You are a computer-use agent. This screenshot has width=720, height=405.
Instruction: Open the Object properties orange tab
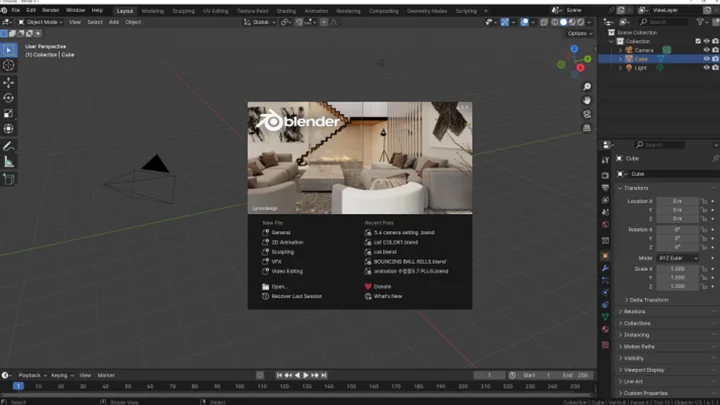click(x=605, y=256)
